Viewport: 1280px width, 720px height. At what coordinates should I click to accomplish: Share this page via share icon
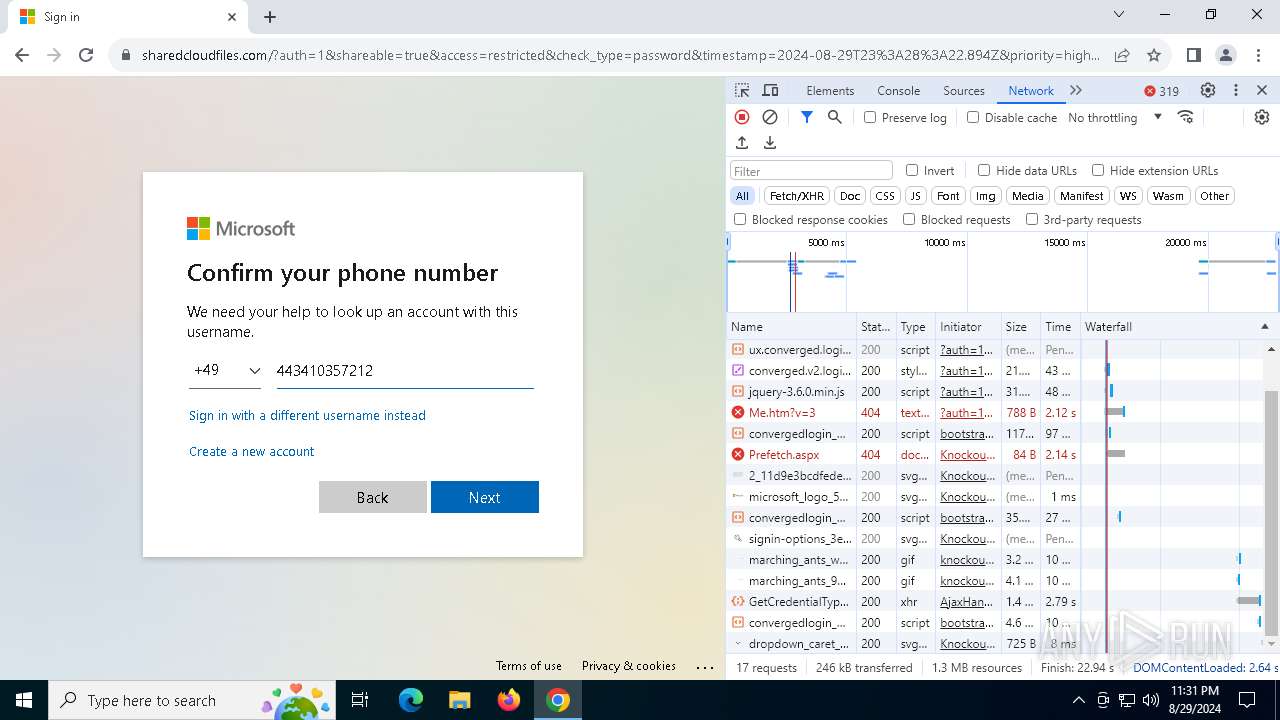1122,56
